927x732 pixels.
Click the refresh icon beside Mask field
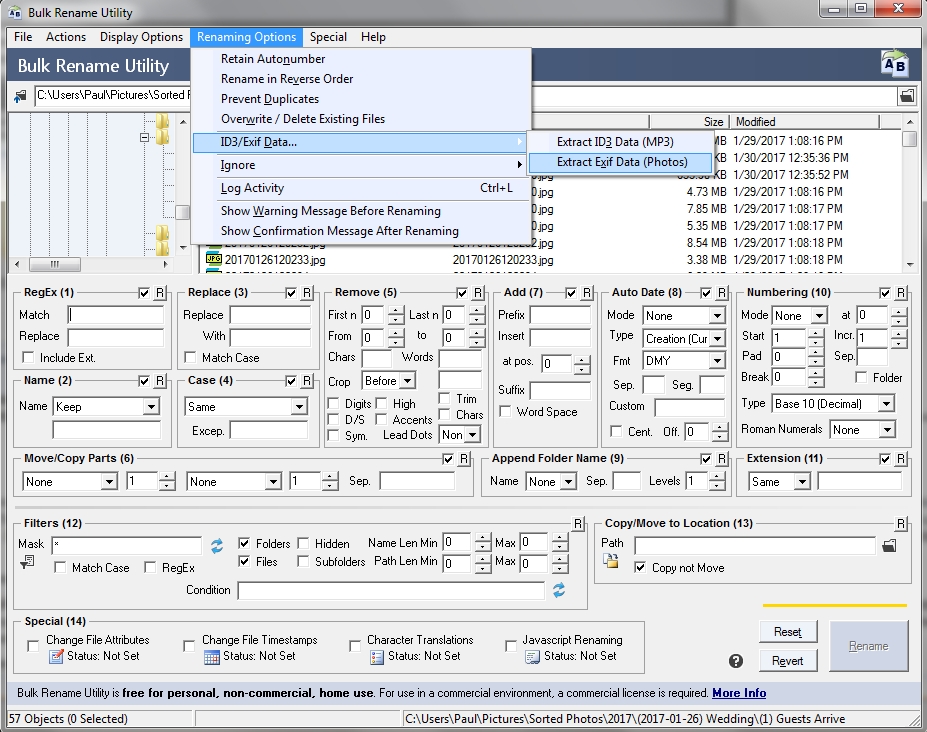pyautogui.click(x=217, y=546)
